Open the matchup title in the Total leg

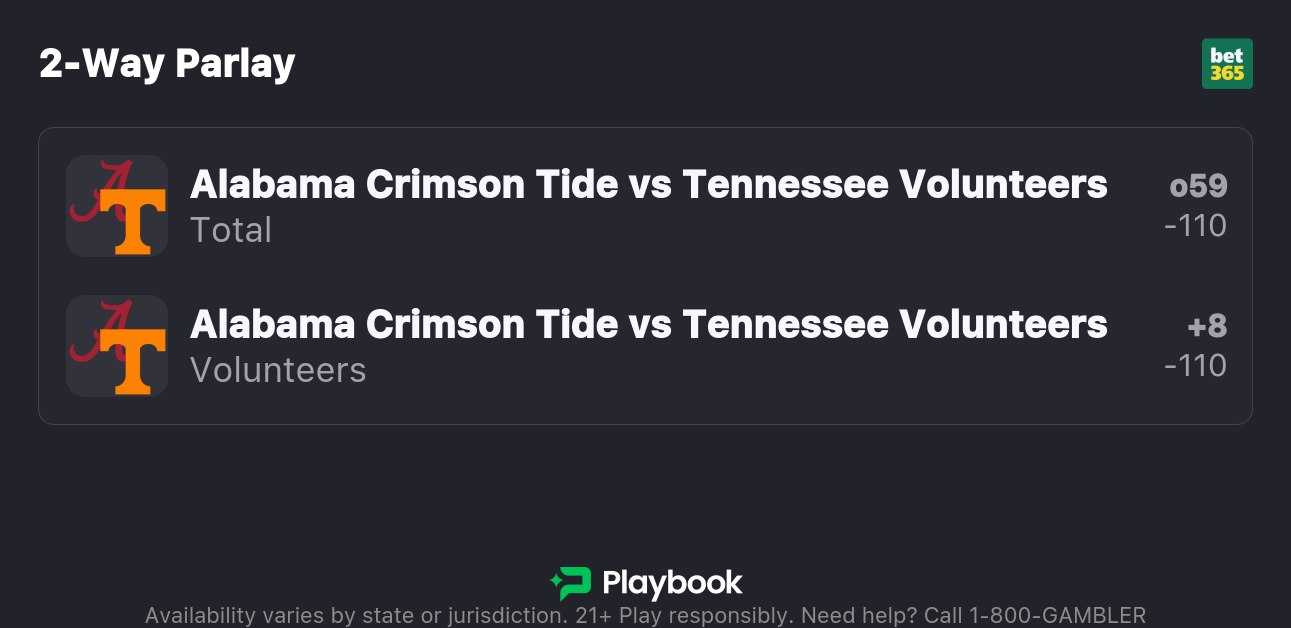[x=648, y=185]
